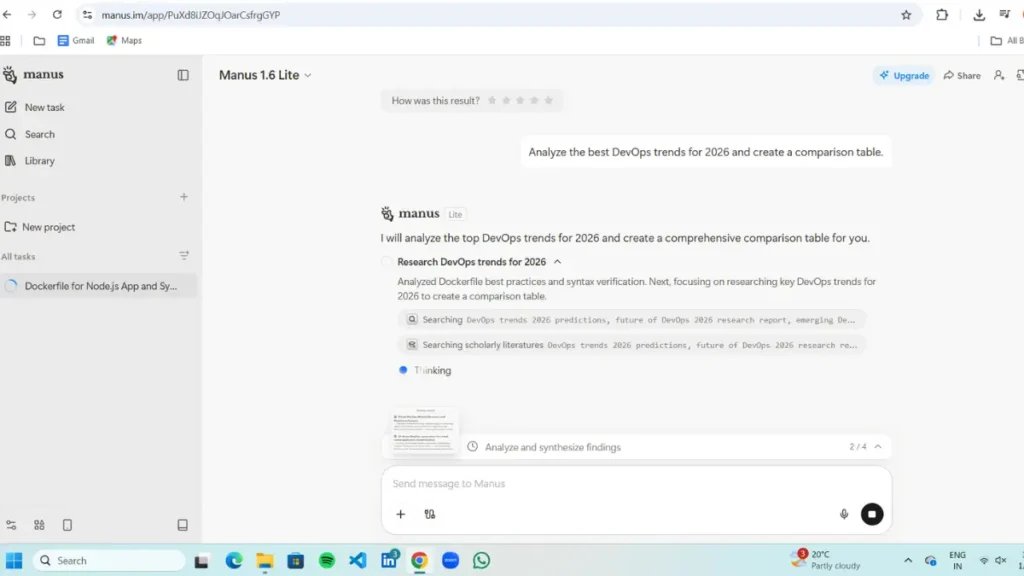
Task: Click the plus attachment icon in message box
Action: 401,514
